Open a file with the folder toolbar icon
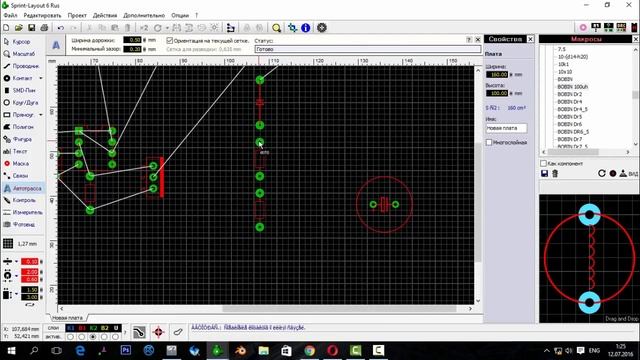Screen dimensions: 640x360 (19, 28)
